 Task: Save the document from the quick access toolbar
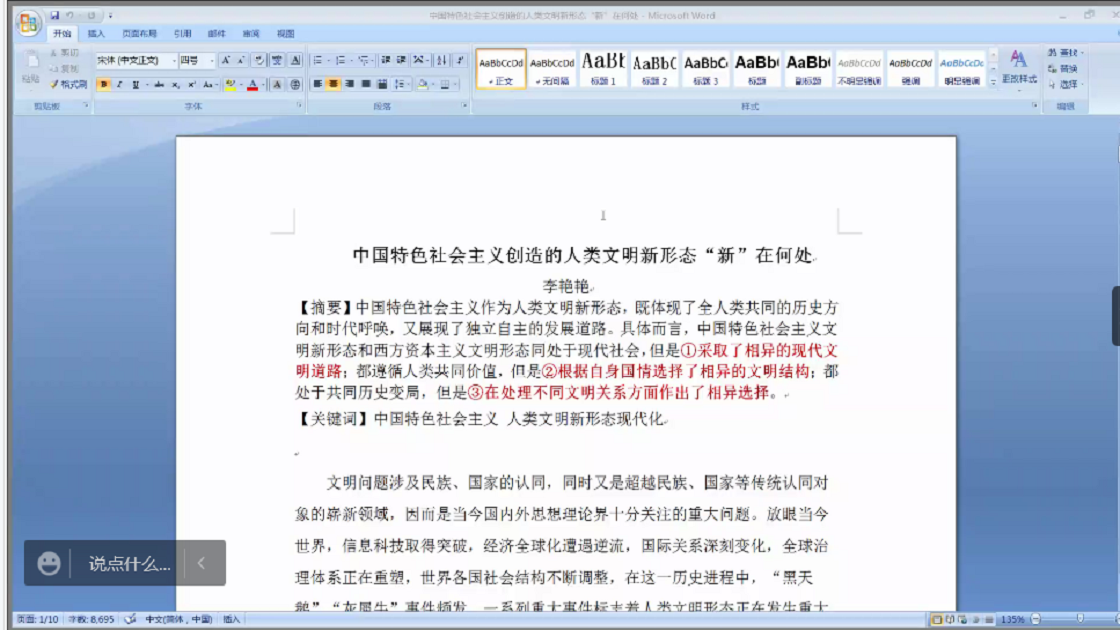[x=54, y=15]
